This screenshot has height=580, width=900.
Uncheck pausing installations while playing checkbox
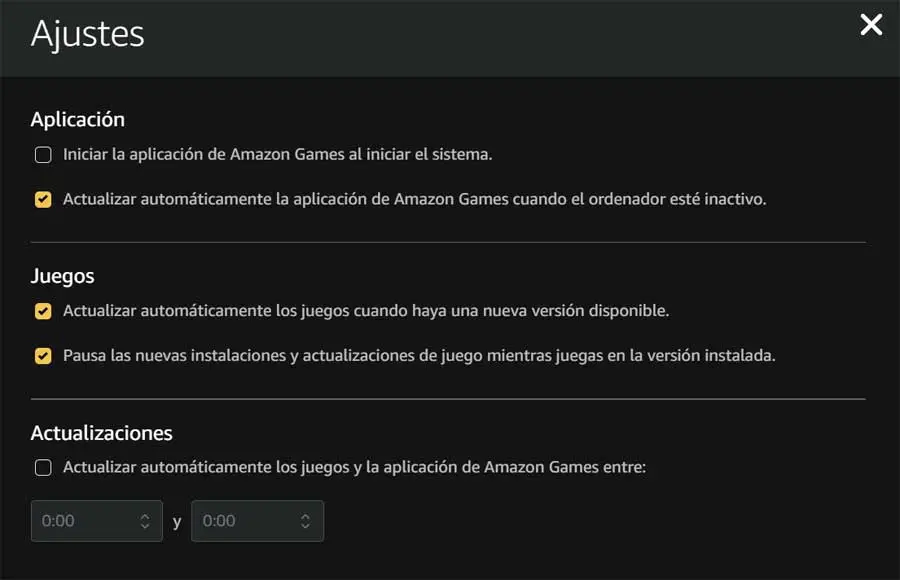click(x=43, y=355)
